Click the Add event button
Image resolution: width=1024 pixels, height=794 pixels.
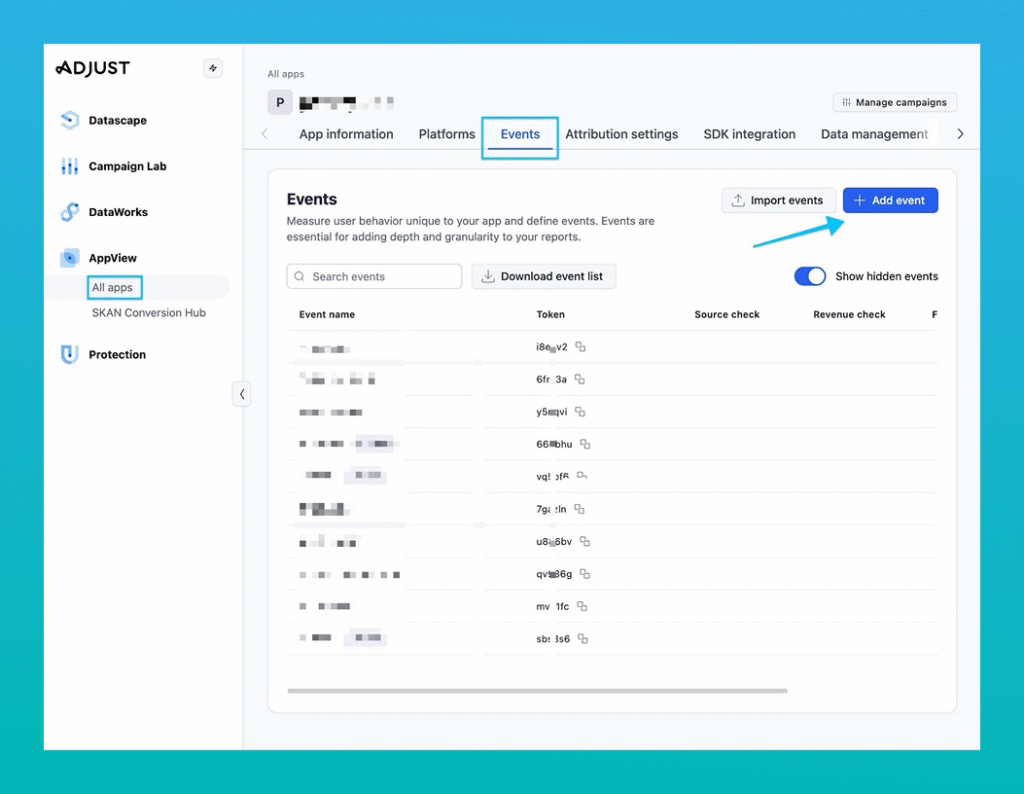(890, 200)
